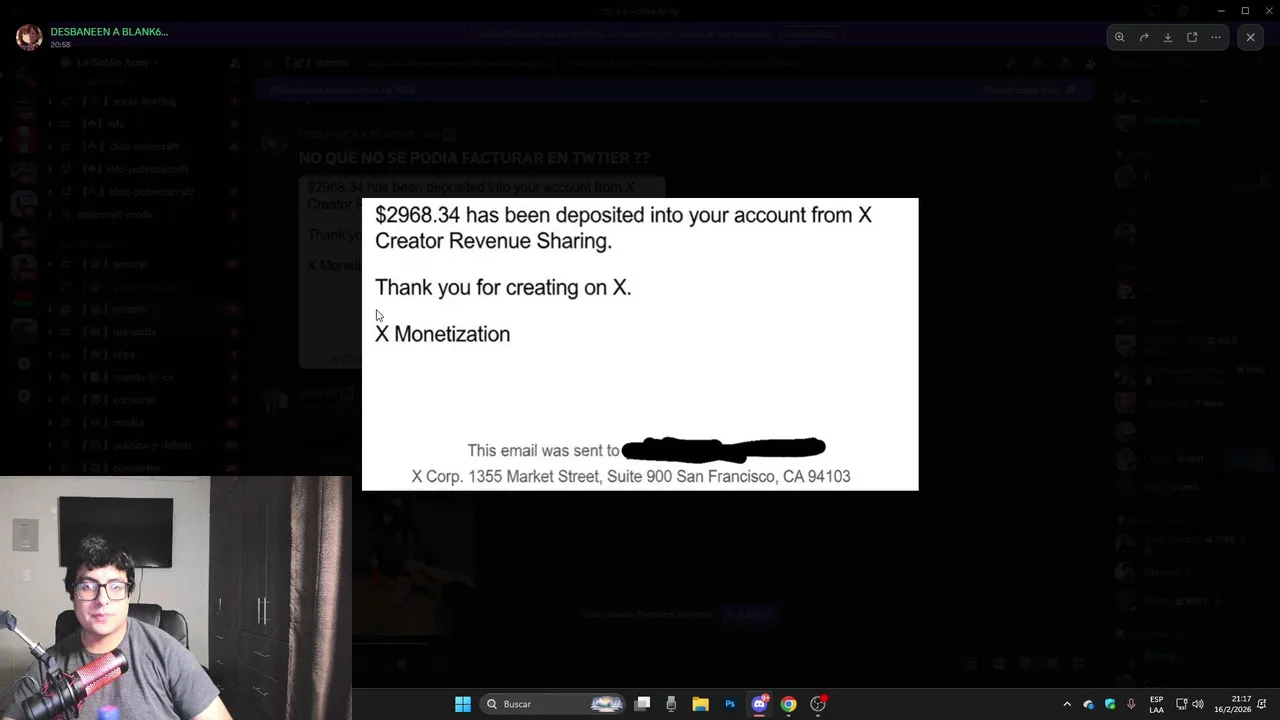This screenshot has width=1280, height=720.
Task: Open Google Chrome from the taskbar
Action: click(788, 704)
